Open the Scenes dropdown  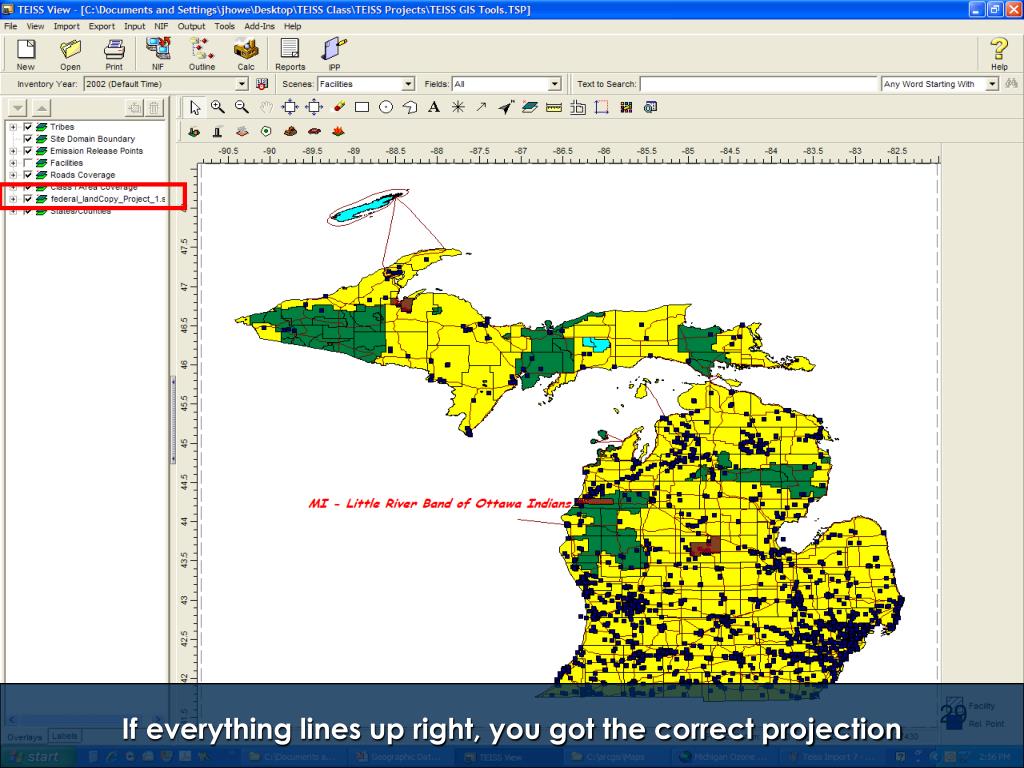pos(408,84)
